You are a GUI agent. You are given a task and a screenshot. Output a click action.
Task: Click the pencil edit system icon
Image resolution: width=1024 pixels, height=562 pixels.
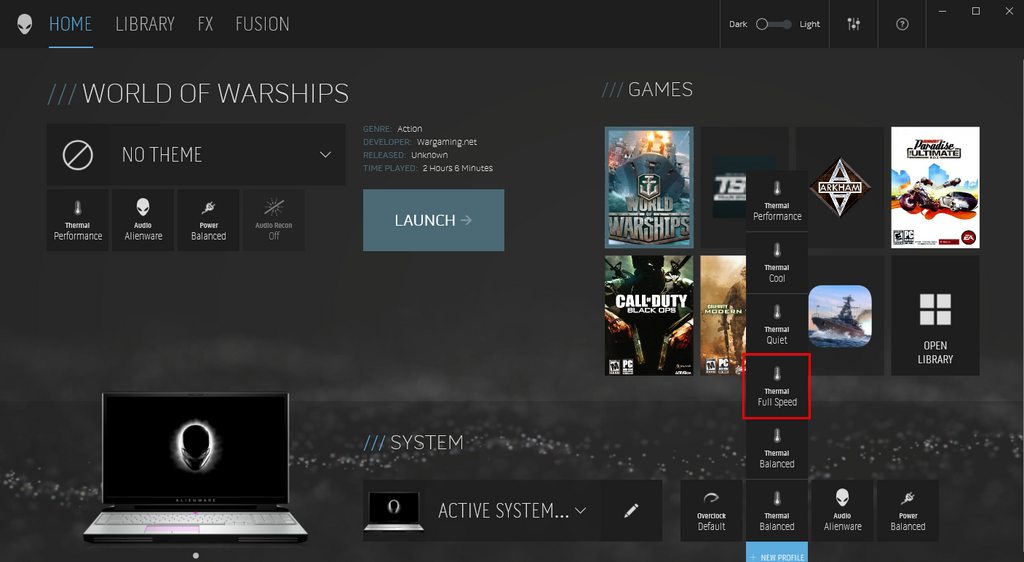pos(632,510)
